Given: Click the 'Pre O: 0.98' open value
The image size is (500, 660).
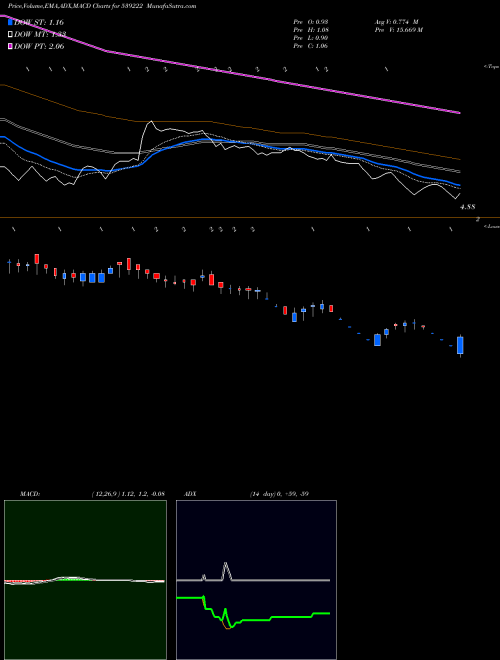Looking at the screenshot, I should coord(311,22).
